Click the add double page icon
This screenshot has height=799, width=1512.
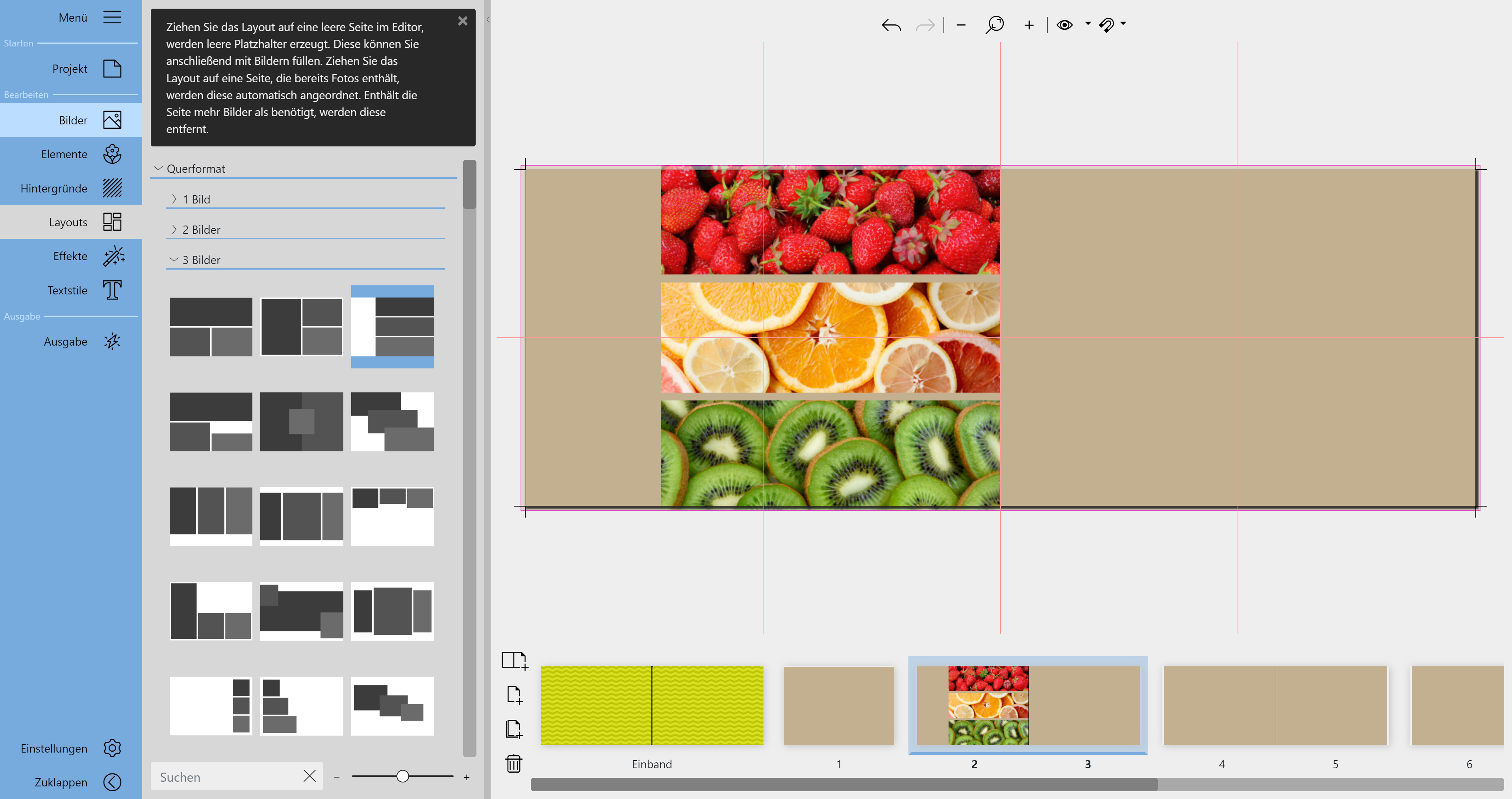514,660
